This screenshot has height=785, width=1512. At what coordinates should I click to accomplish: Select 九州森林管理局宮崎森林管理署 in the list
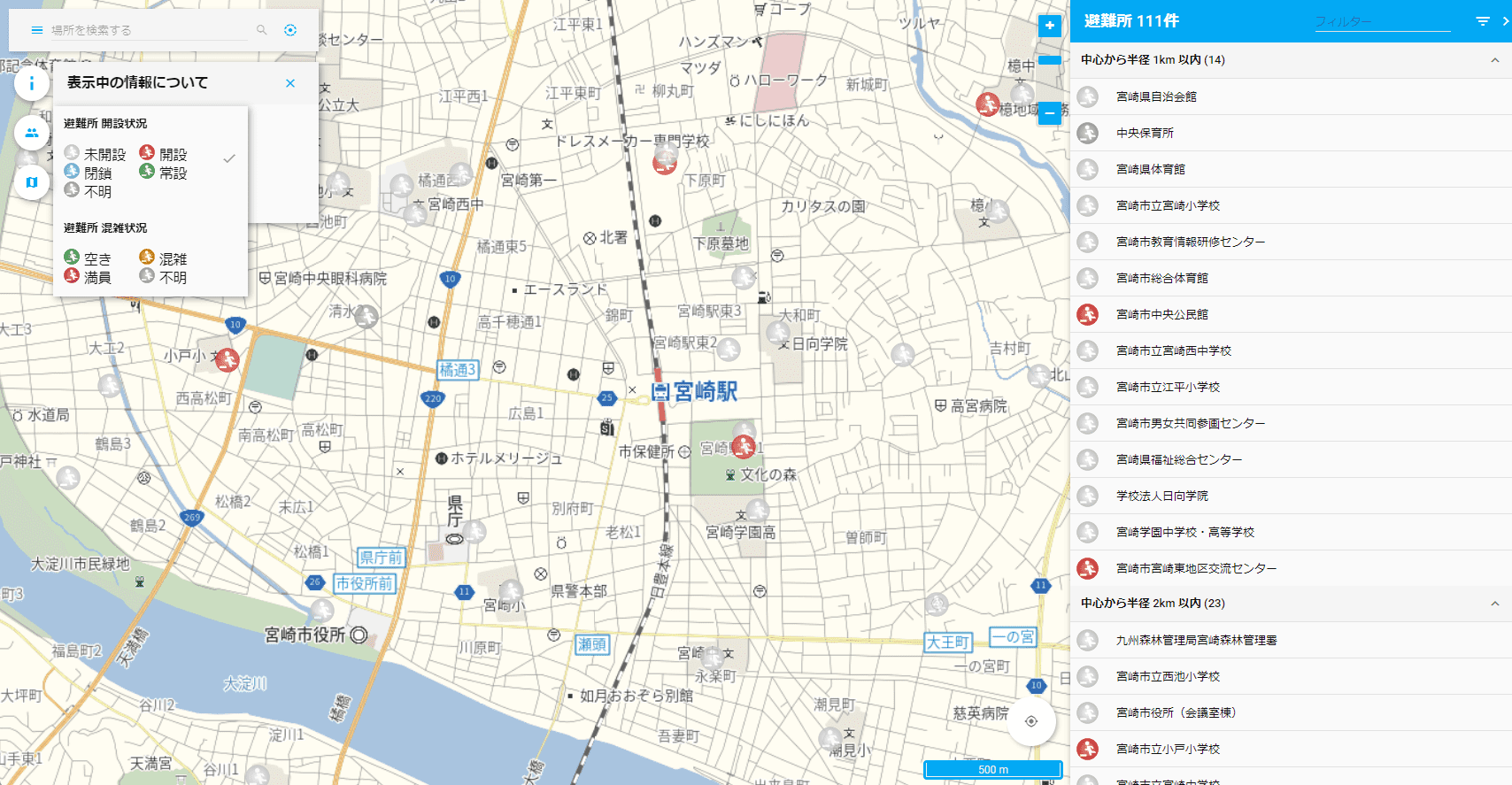pos(1291,640)
